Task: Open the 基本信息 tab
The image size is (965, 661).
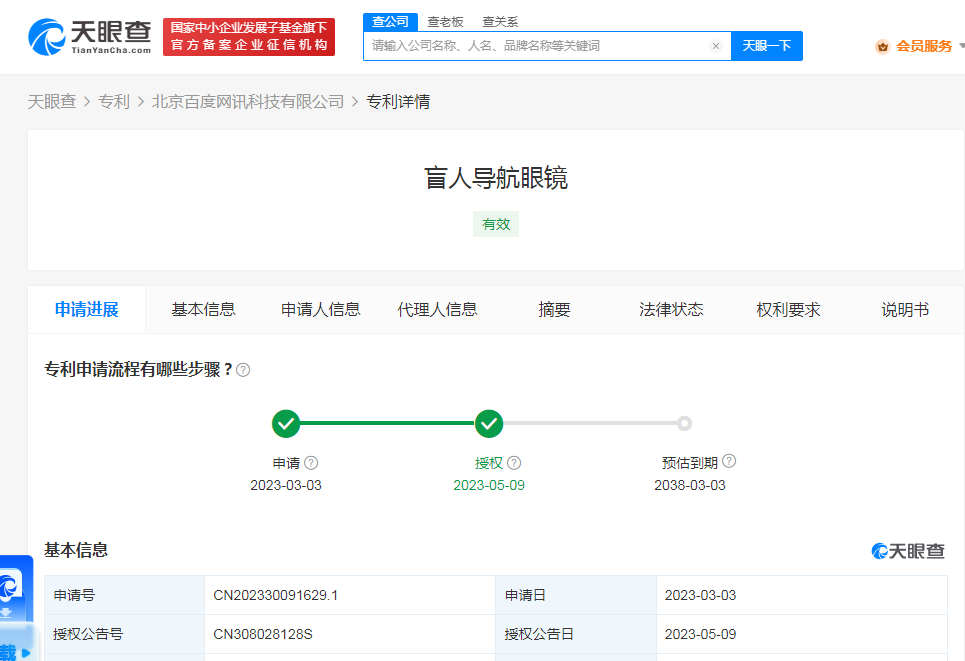Action: click(203, 310)
